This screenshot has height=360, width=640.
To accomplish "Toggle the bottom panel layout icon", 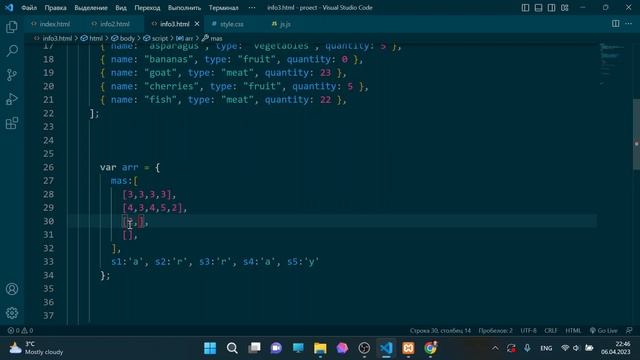I will click(538, 8).
